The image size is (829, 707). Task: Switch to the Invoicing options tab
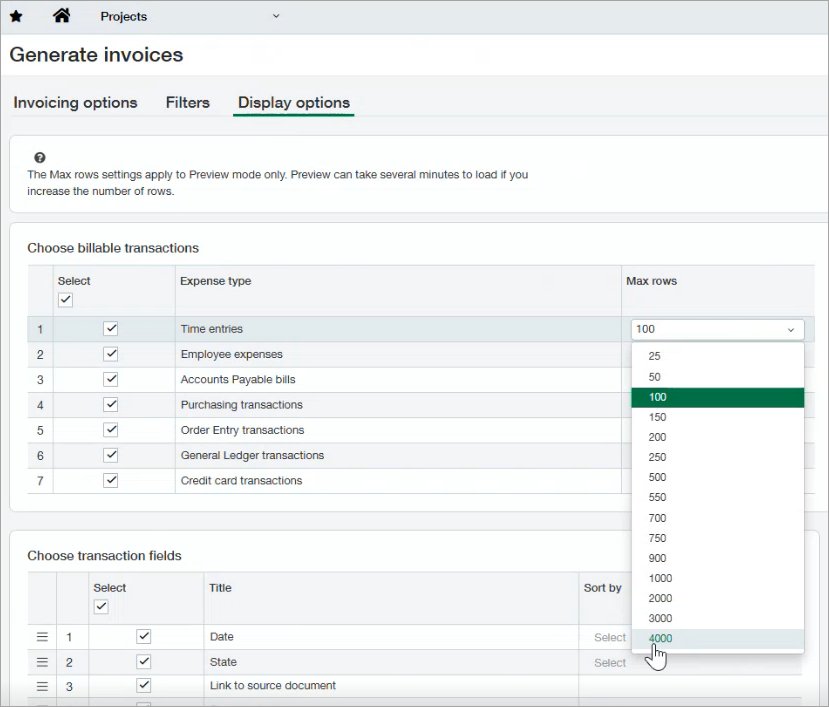75,102
